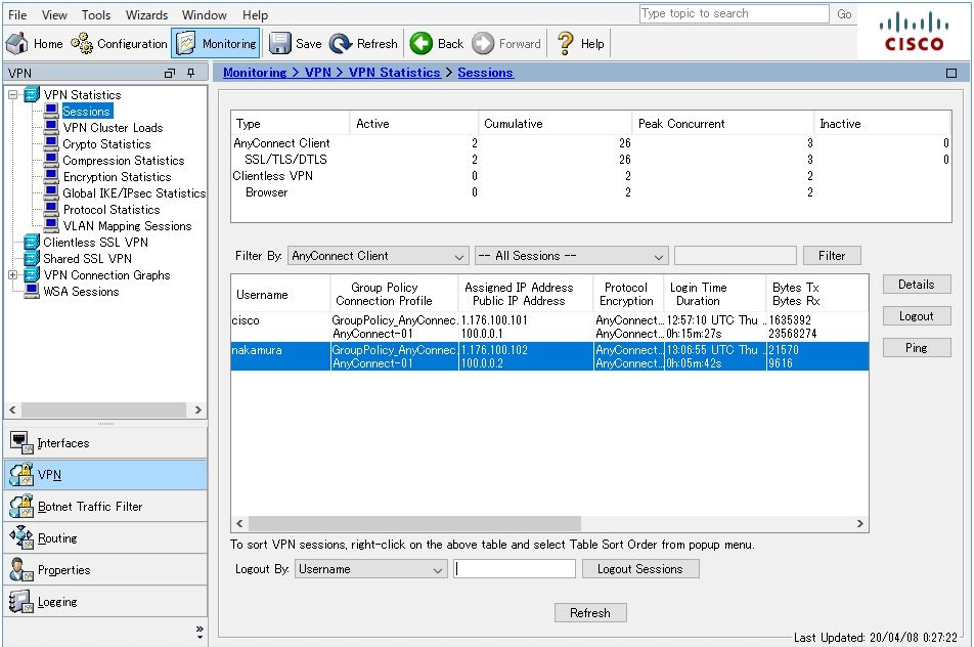974x647 pixels.
Task: Select the Monitoring toolbar button
Action: pos(216,43)
